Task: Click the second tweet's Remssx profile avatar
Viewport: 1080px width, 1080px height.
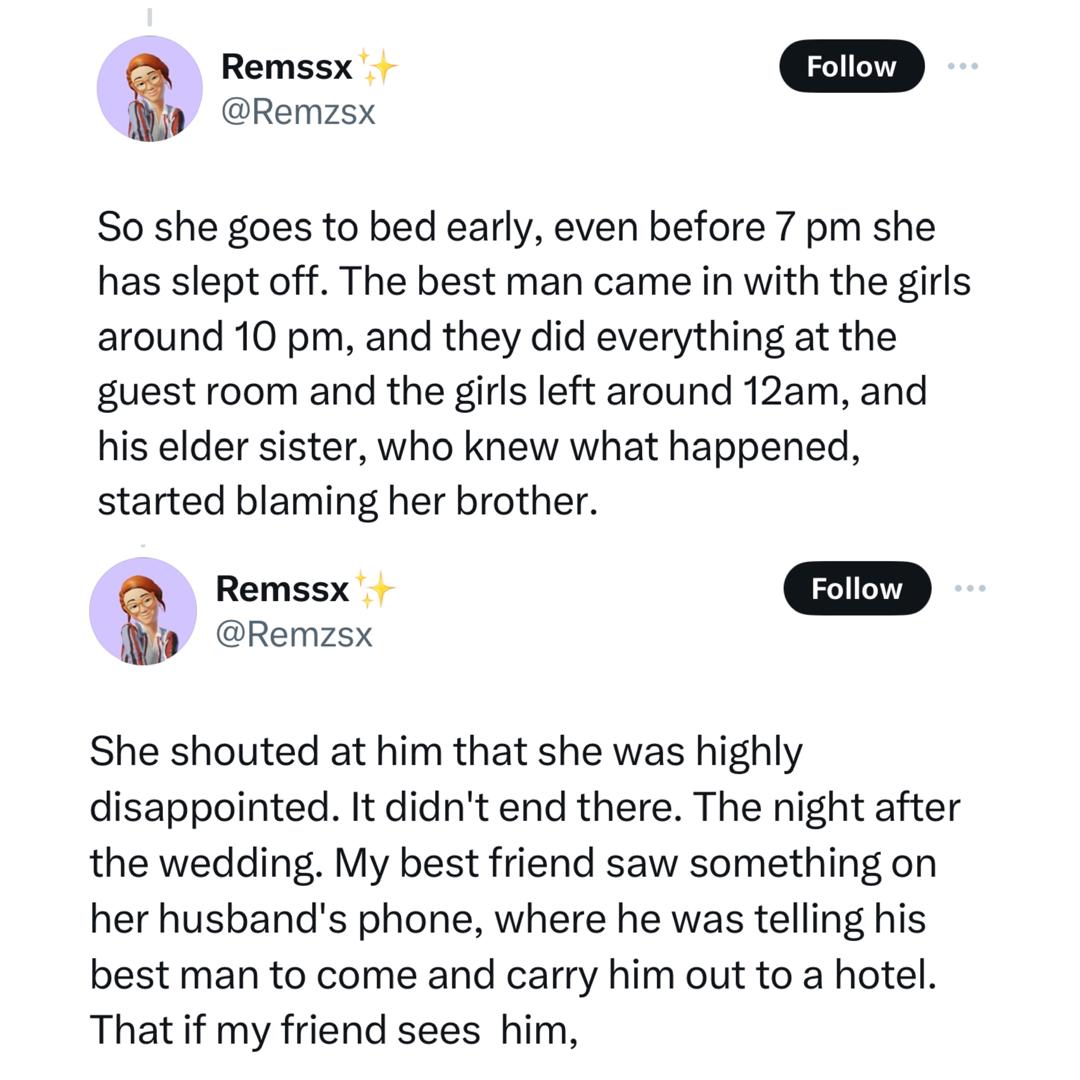Action: point(144,611)
